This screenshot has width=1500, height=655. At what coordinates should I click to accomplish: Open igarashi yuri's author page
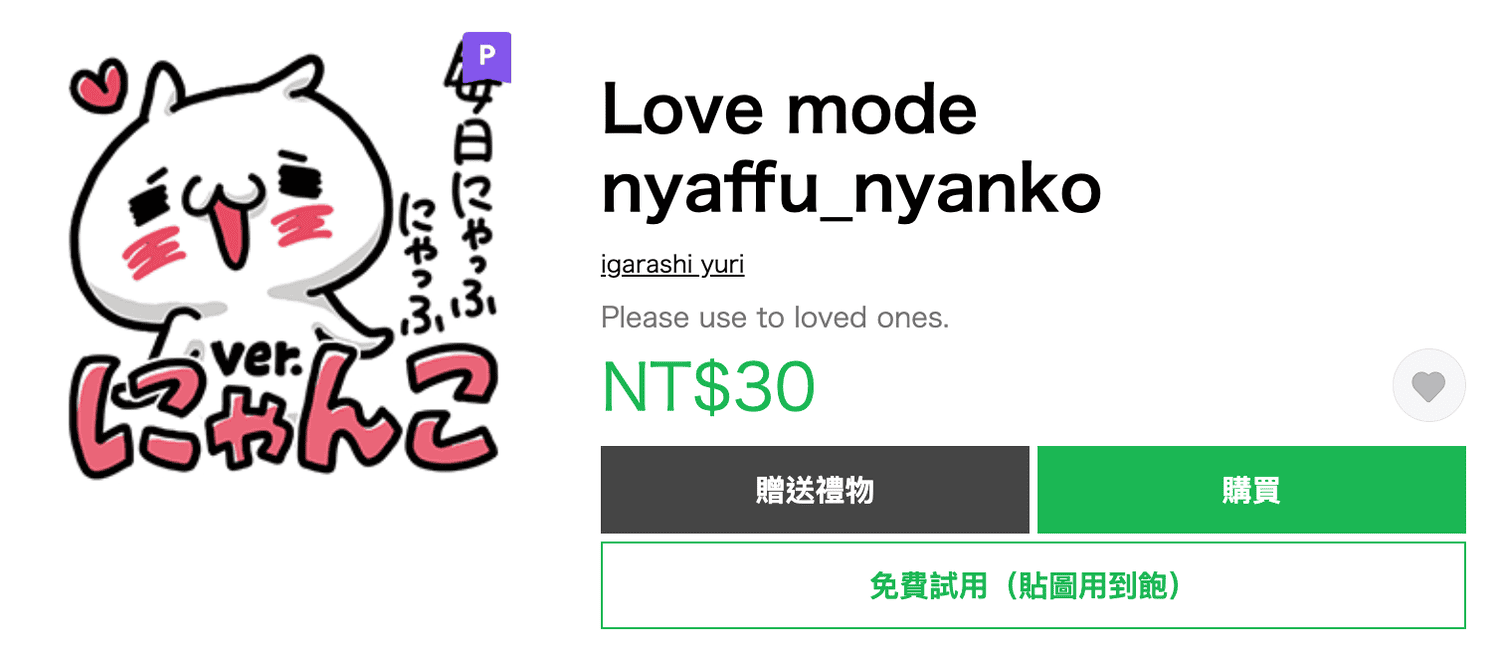tap(672, 265)
